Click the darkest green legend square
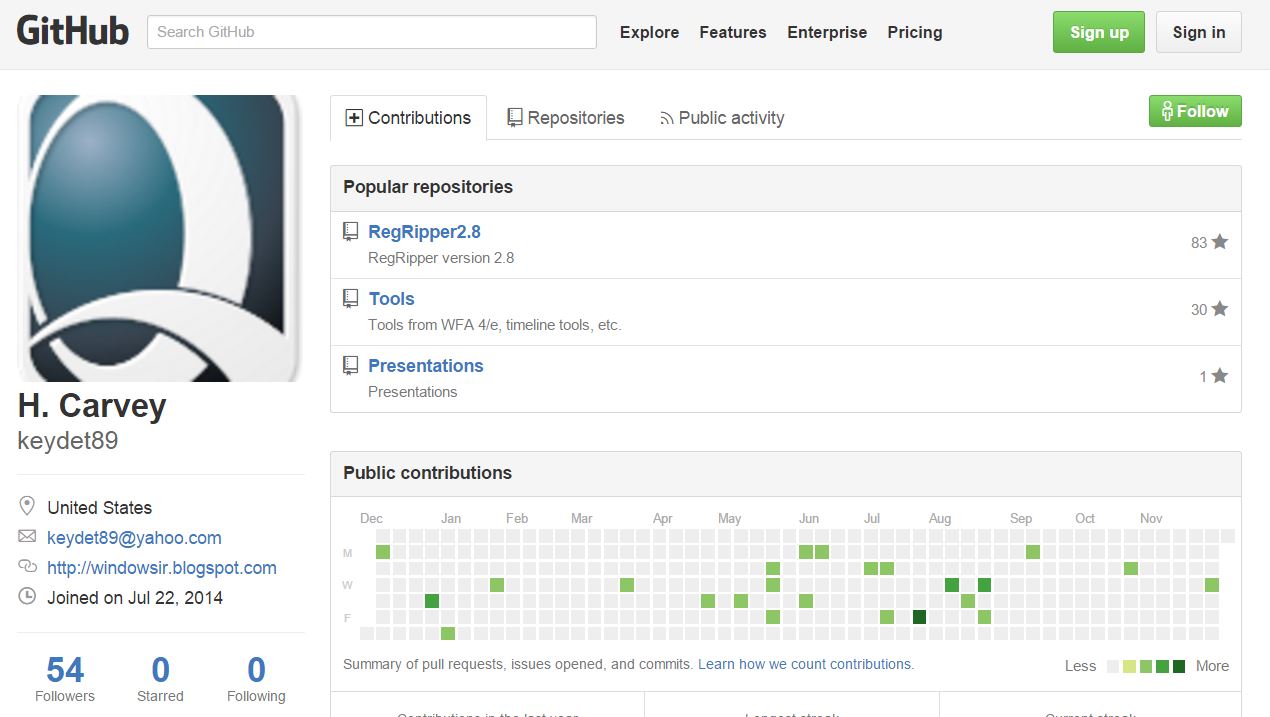 pos(1179,666)
